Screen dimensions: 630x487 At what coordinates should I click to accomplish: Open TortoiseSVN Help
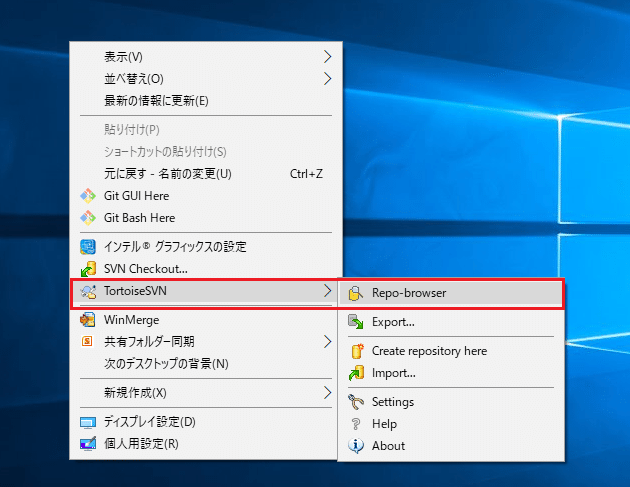point(451,424)
